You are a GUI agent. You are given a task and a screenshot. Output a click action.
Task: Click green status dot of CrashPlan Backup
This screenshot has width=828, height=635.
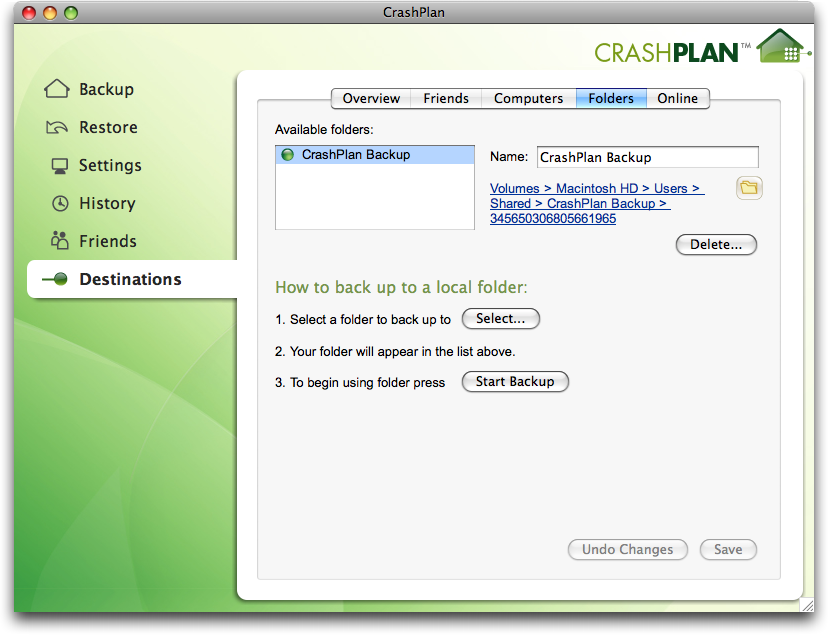288,155
